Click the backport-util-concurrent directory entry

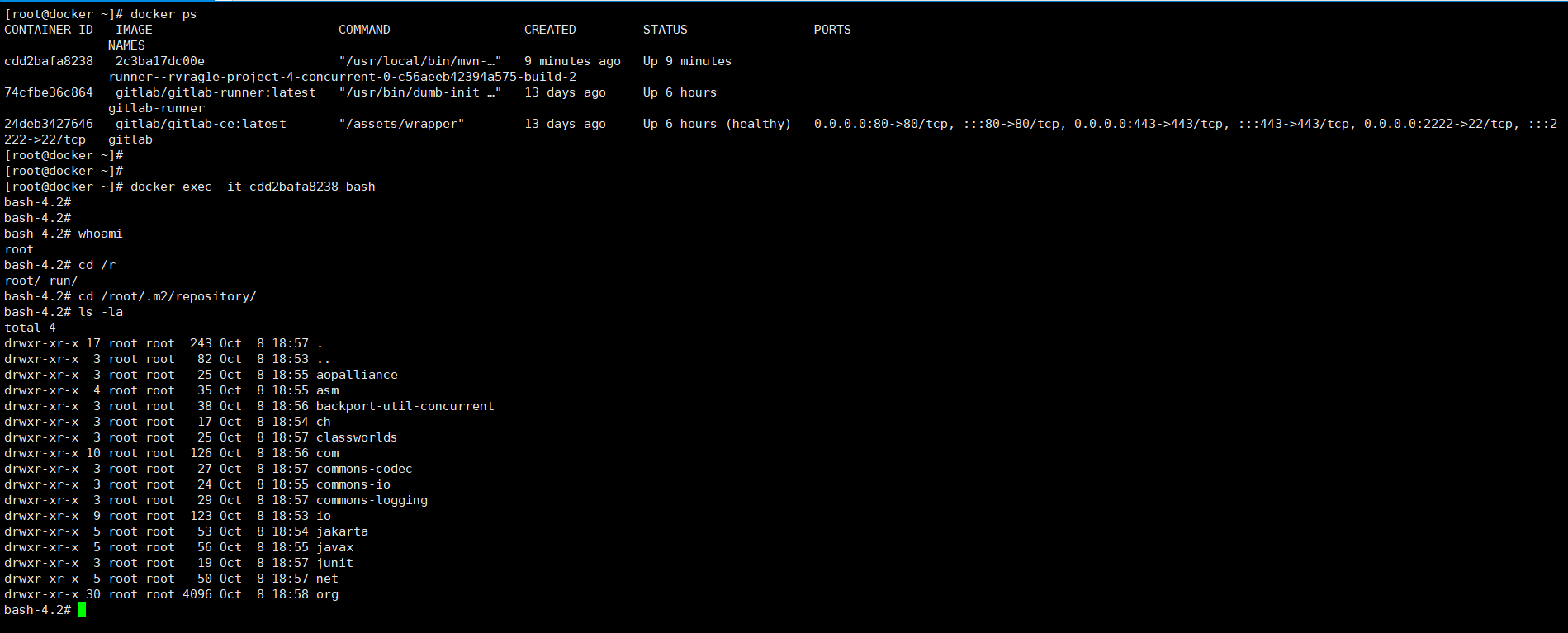(405, 406)
